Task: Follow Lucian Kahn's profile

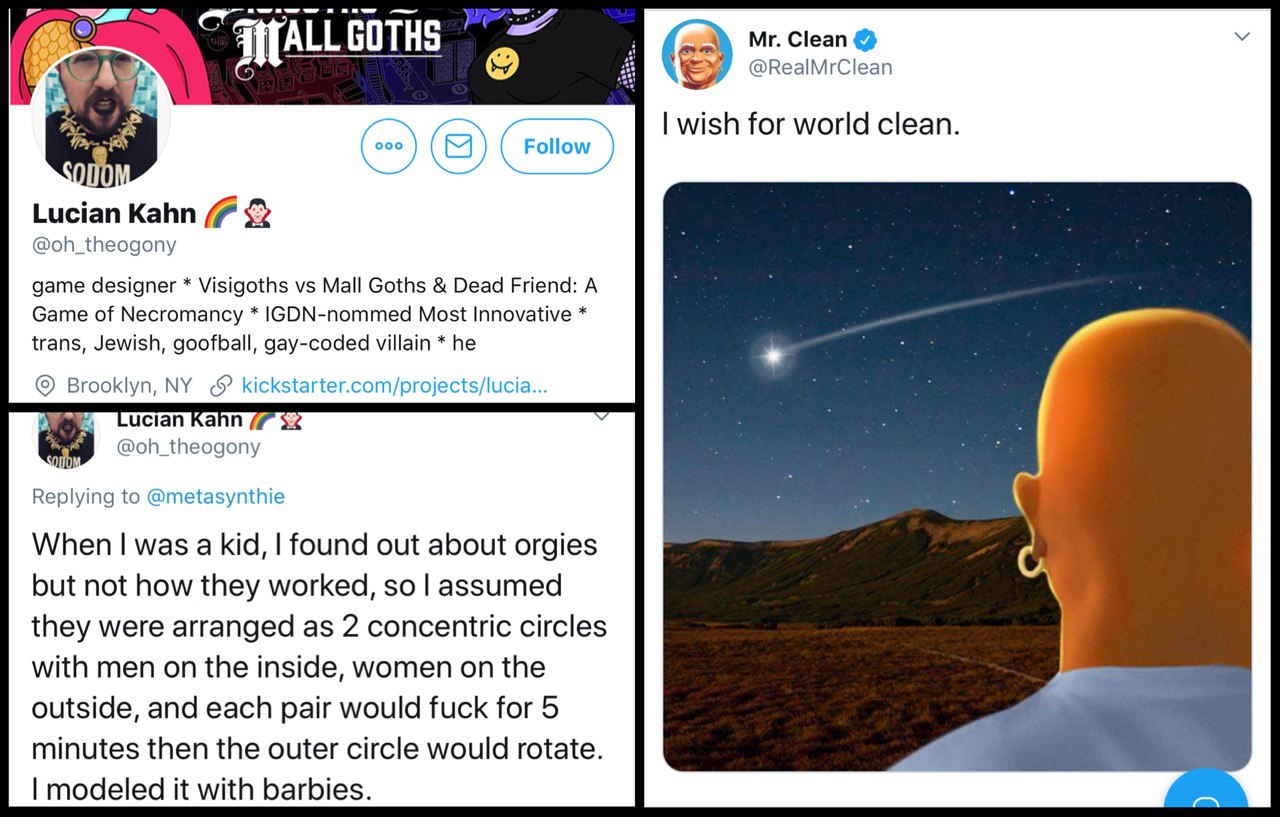Action: (x=557, y=146)
